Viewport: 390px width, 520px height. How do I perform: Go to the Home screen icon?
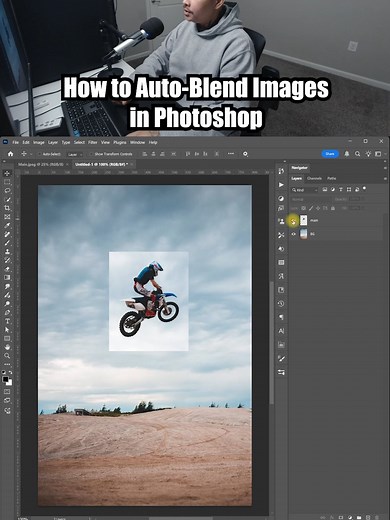[x=10, y=154]
